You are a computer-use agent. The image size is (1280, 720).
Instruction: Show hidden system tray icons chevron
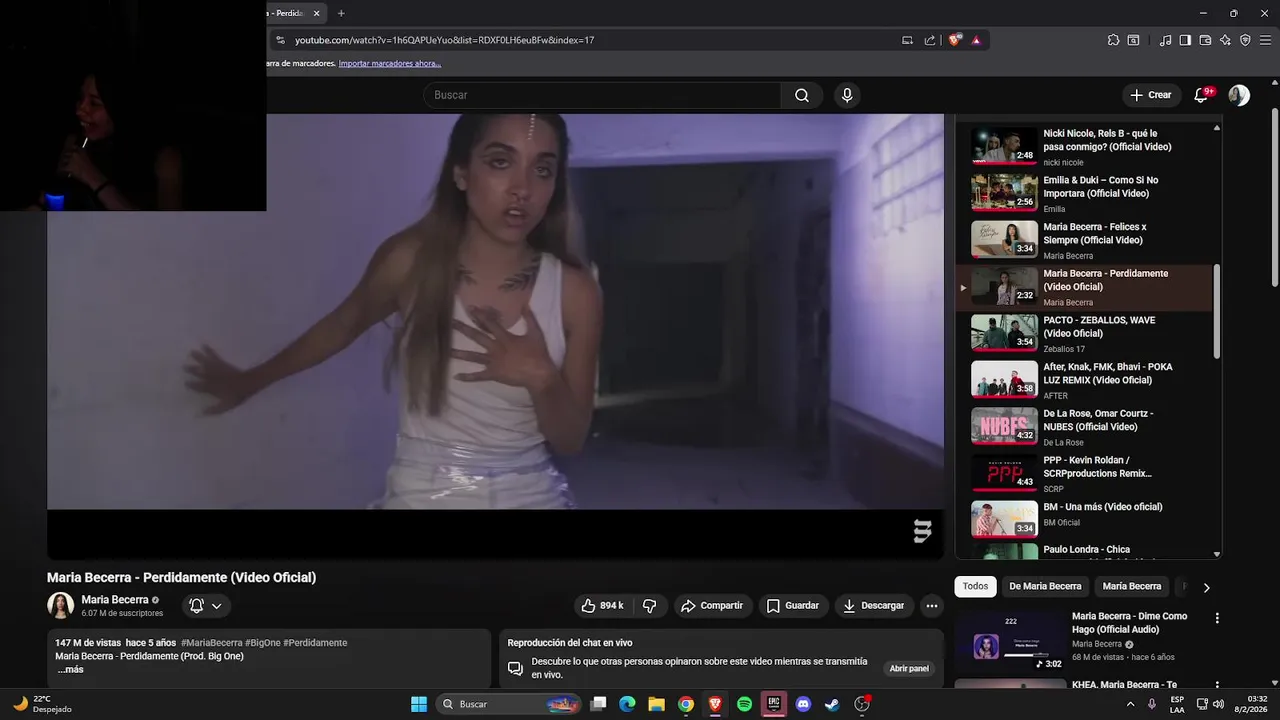[x=1131, y=704]
